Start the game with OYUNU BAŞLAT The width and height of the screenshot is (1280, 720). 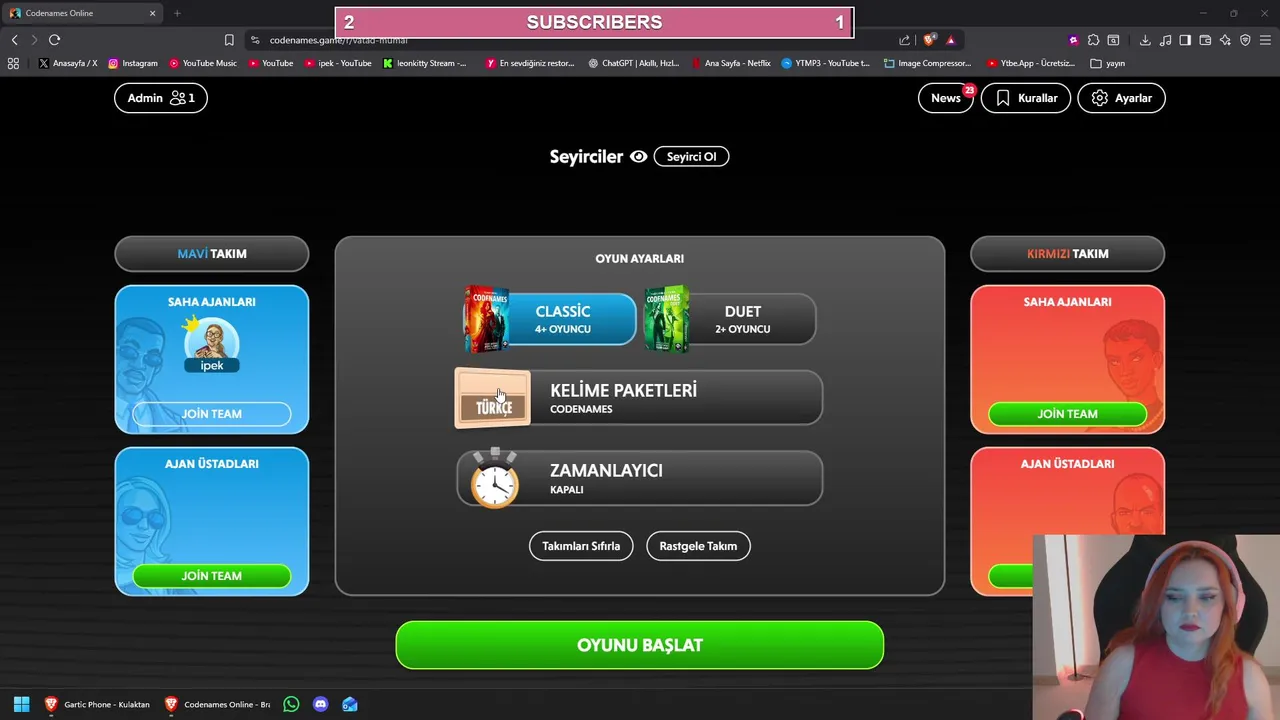[x=640, y=645]
